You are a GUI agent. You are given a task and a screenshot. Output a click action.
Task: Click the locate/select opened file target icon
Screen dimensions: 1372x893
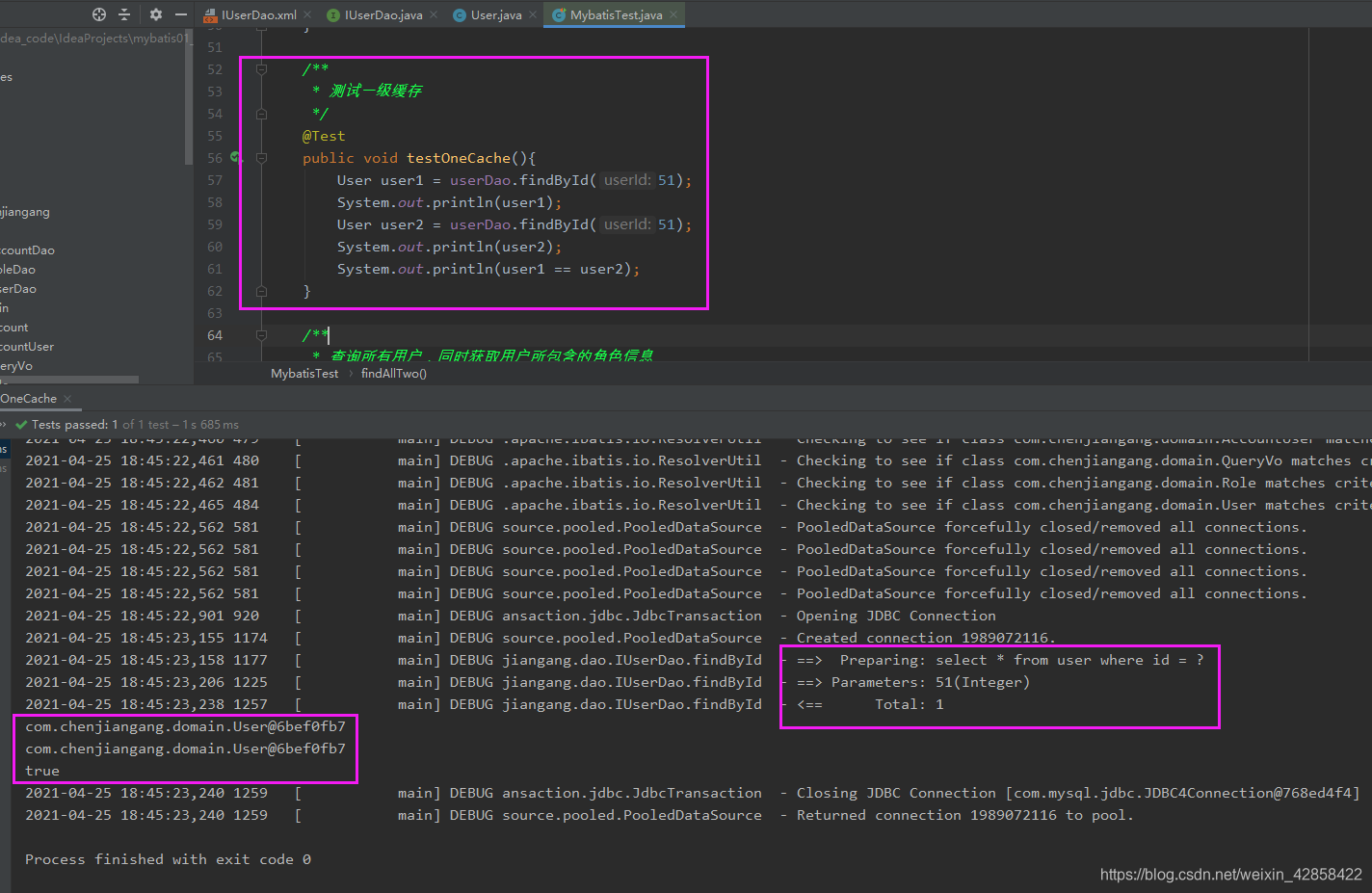(x=98, y=14)
